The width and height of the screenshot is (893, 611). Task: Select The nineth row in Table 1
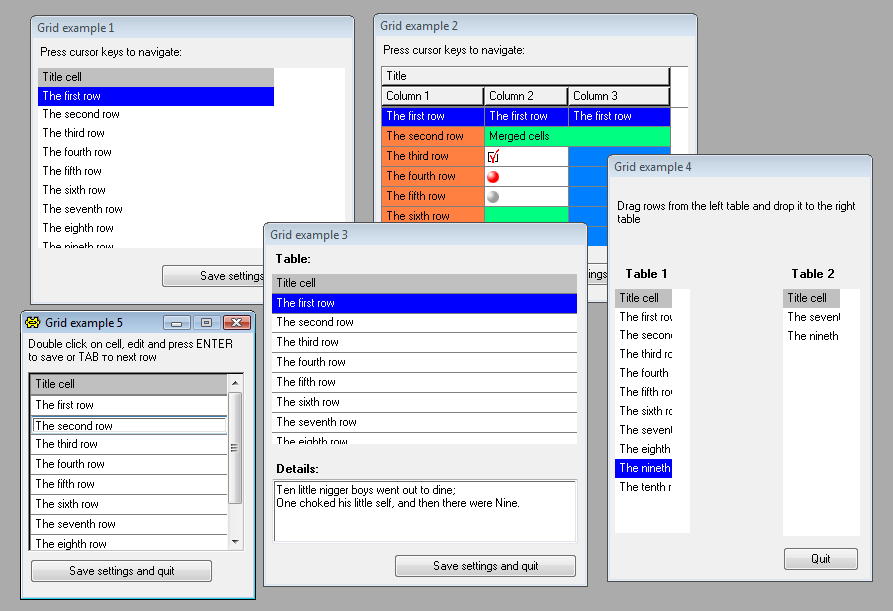644,468
